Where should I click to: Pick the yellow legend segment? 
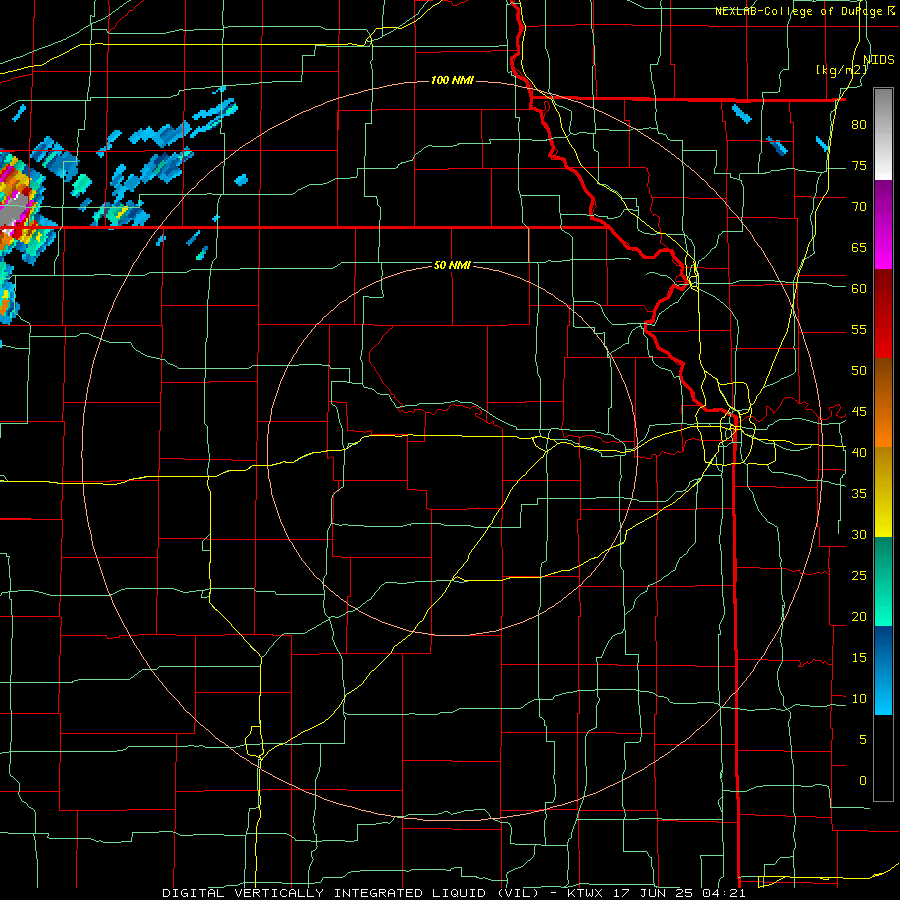click(x=883, y=492)
